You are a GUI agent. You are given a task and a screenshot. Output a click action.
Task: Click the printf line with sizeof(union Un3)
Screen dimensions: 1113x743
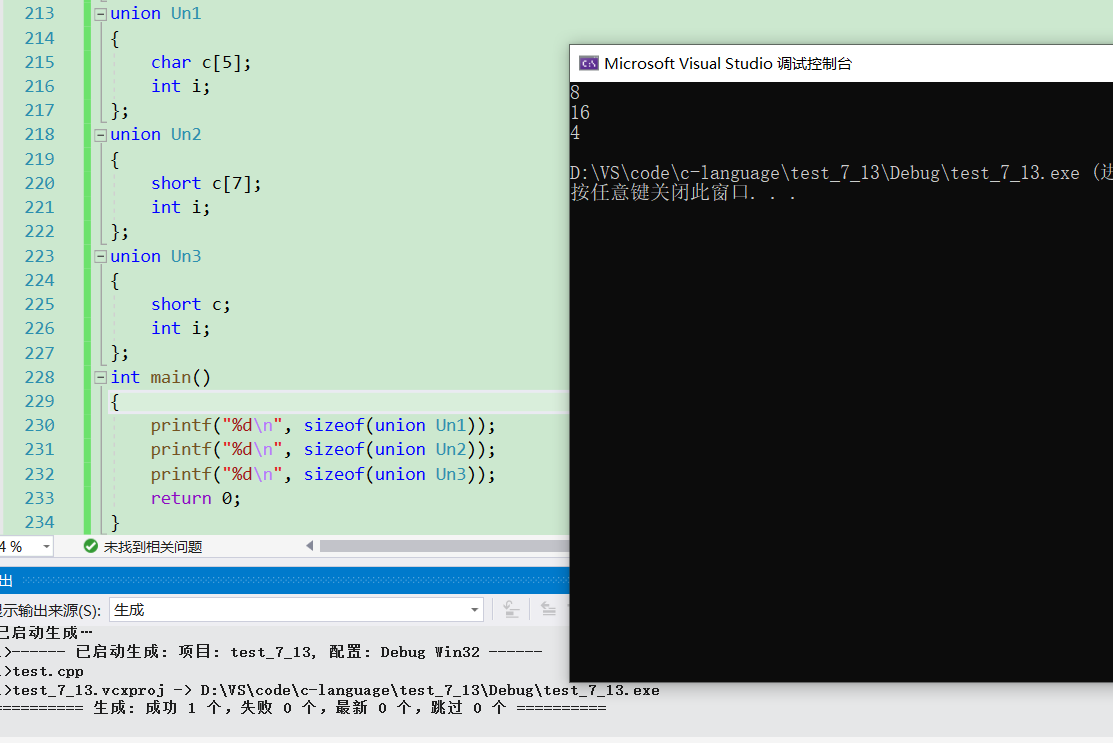[323, 474]
